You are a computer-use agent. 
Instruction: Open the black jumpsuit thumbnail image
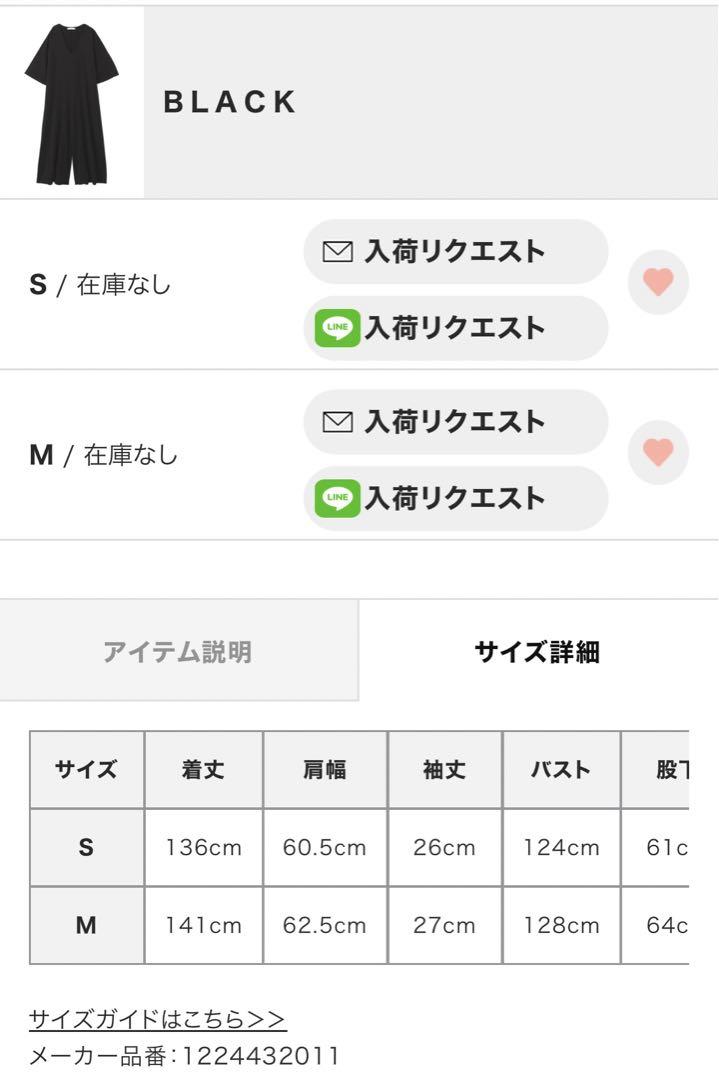pyautogui.click(x=72, y=103)
